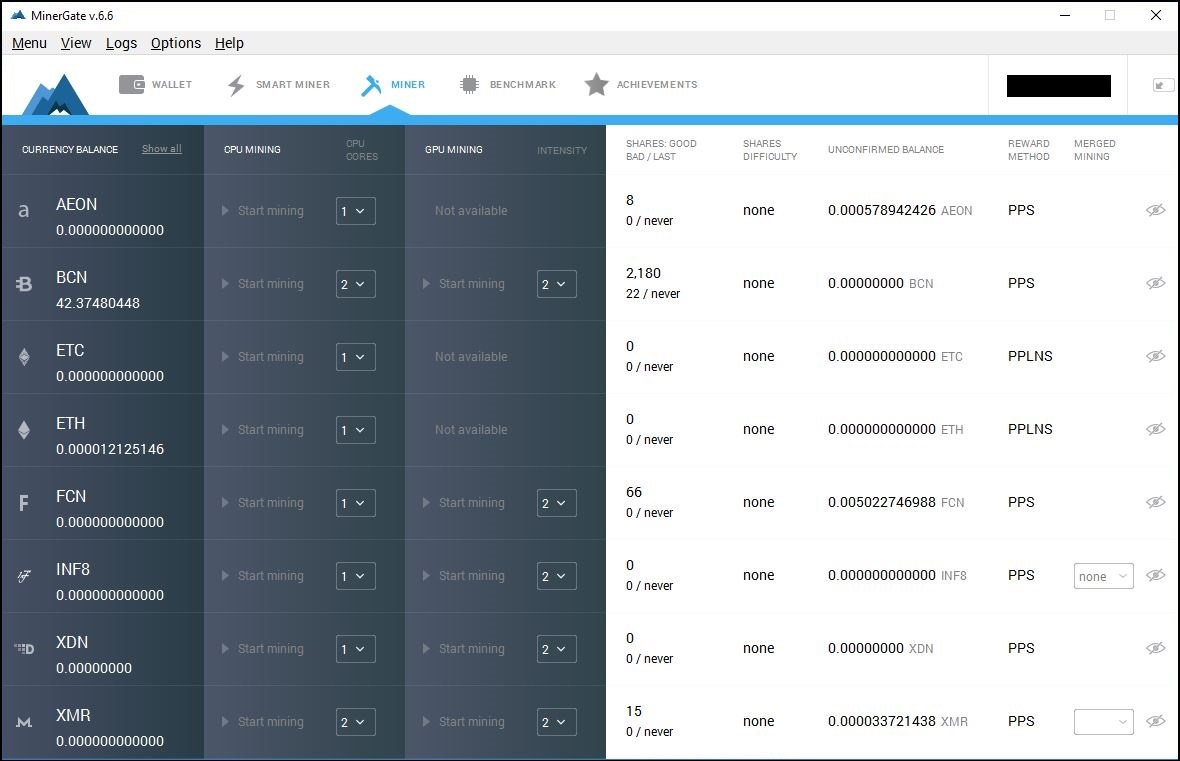Click the Miner pickaxe icon
1180x761 pixels.
point(371,85)
